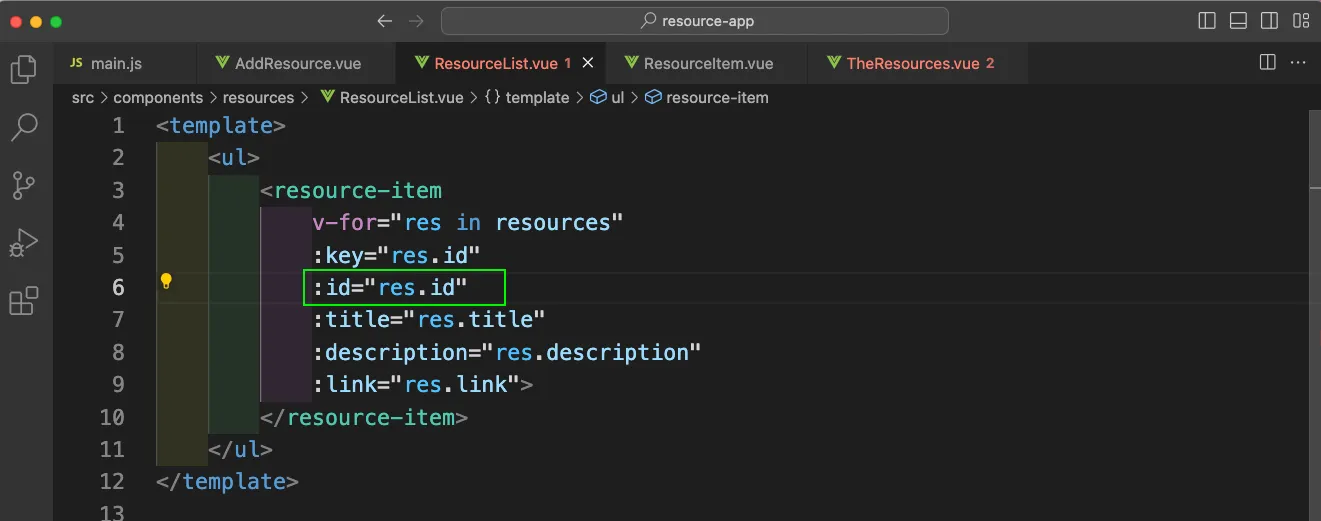
Task: Click the resources breadcrumb segment
Action: point(258,98)
